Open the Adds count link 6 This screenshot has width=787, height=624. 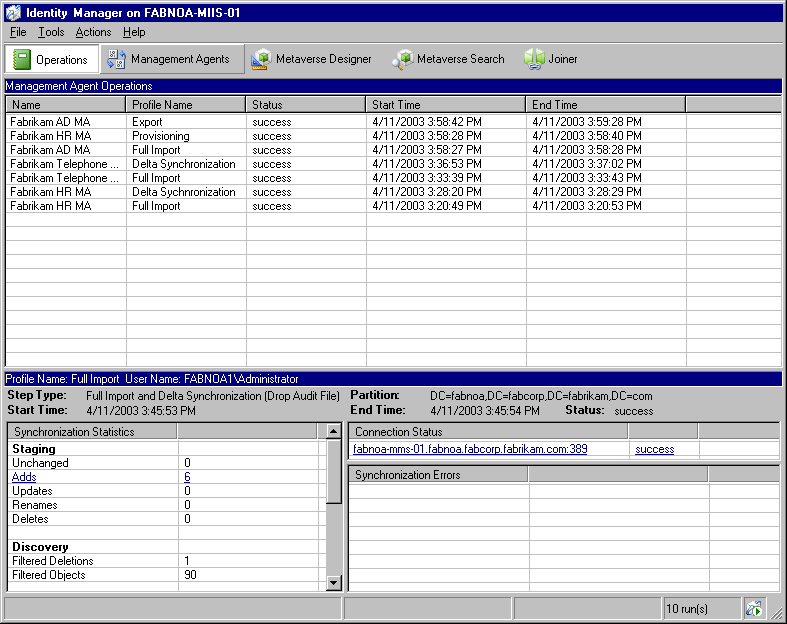[187, 477]
